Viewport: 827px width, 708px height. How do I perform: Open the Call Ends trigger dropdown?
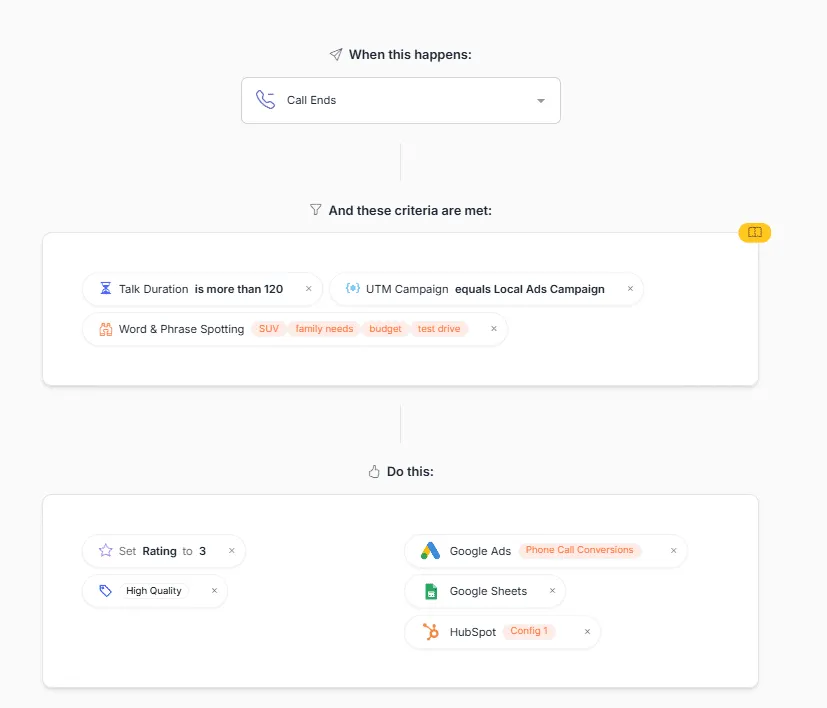point(401,101)
